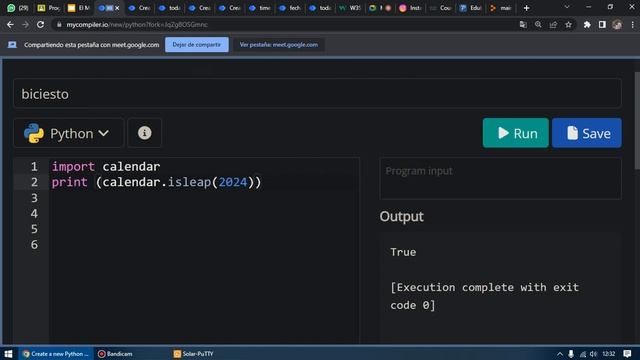Screen dimensions: 640x360
Task: Reload the mycompiler.io page
Action: 40,24
